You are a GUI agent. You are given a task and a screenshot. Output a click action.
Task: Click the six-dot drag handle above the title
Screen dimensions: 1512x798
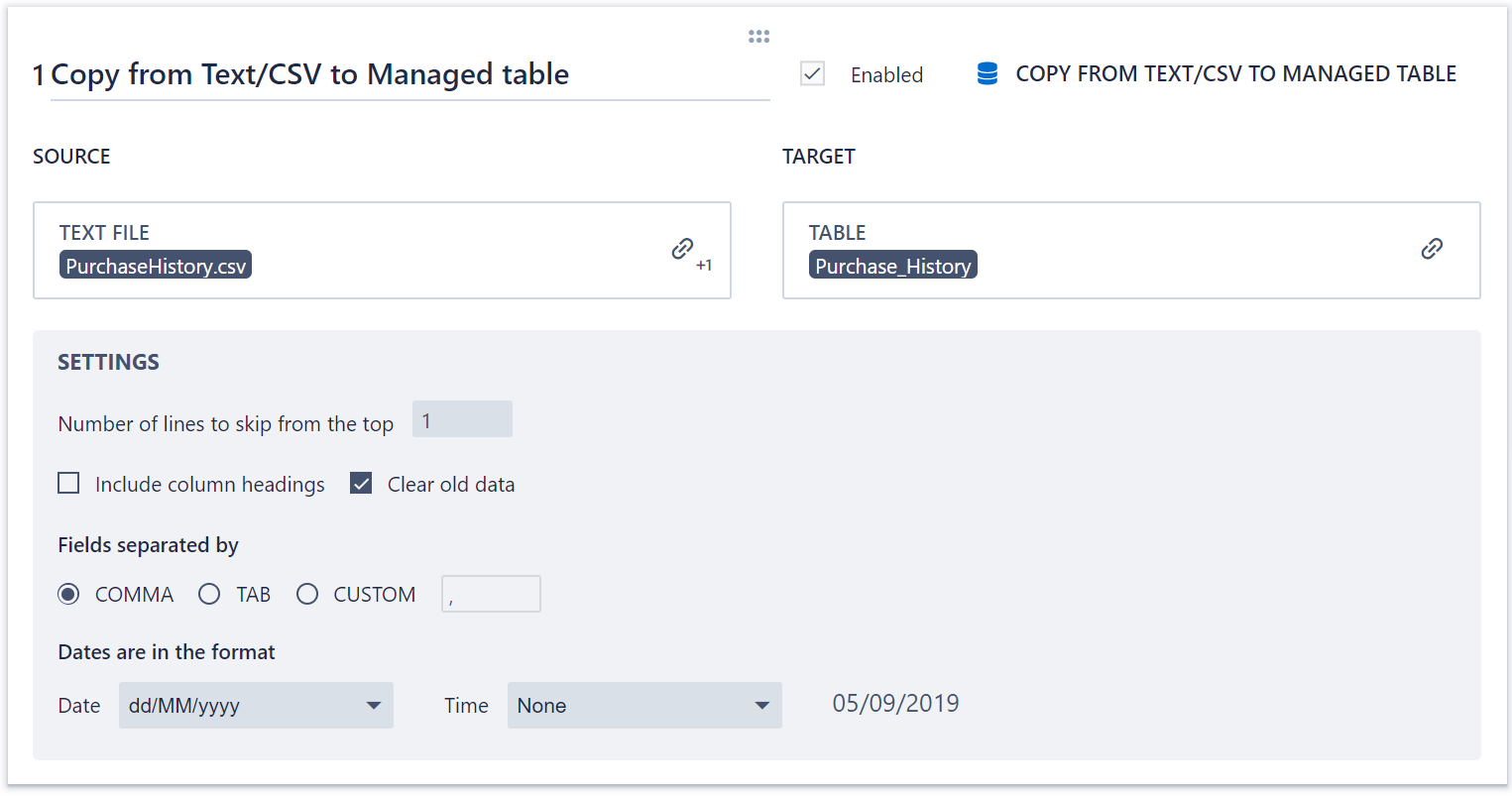click(758, 36)
